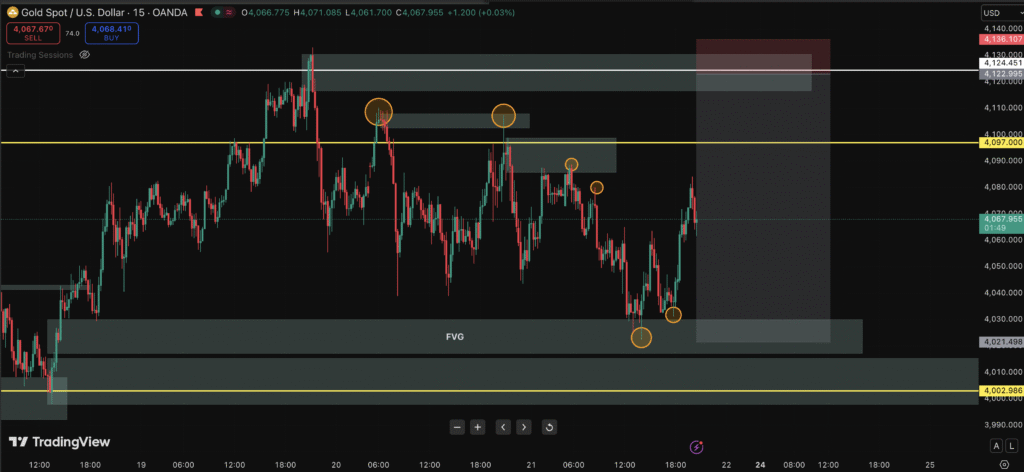Click the Trading Sessions indicator label
The height and width of the screenshot is (472, 1024).
coord(40,55)
